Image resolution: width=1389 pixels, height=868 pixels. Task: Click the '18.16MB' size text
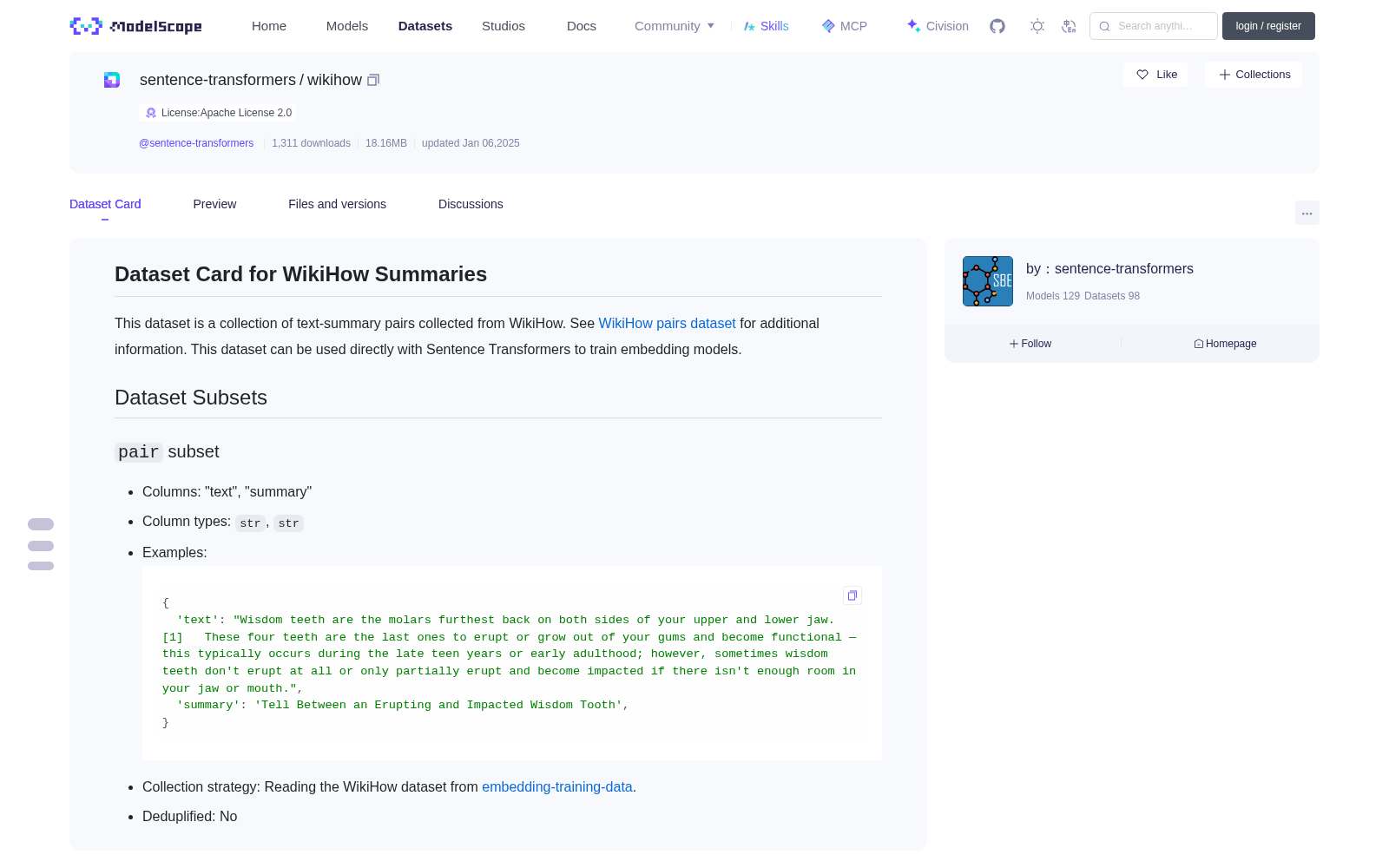click(x=386, y=143)
